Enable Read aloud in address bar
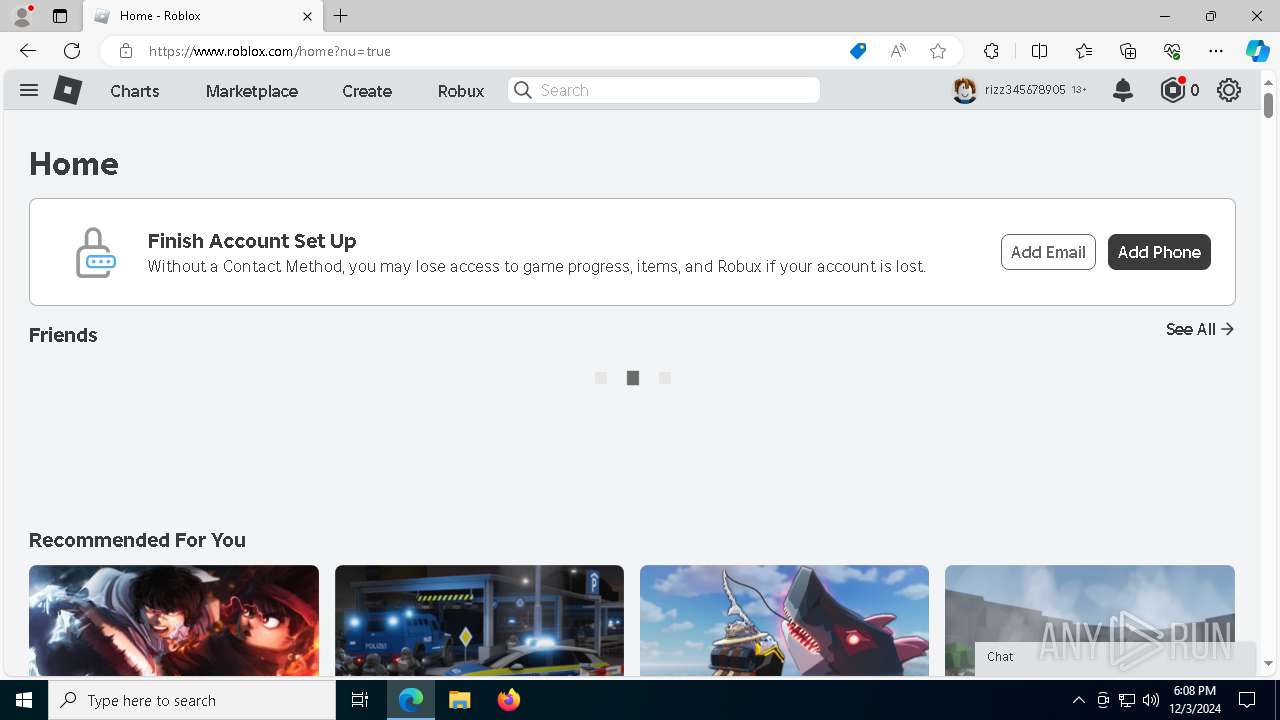 pos(898,51)
